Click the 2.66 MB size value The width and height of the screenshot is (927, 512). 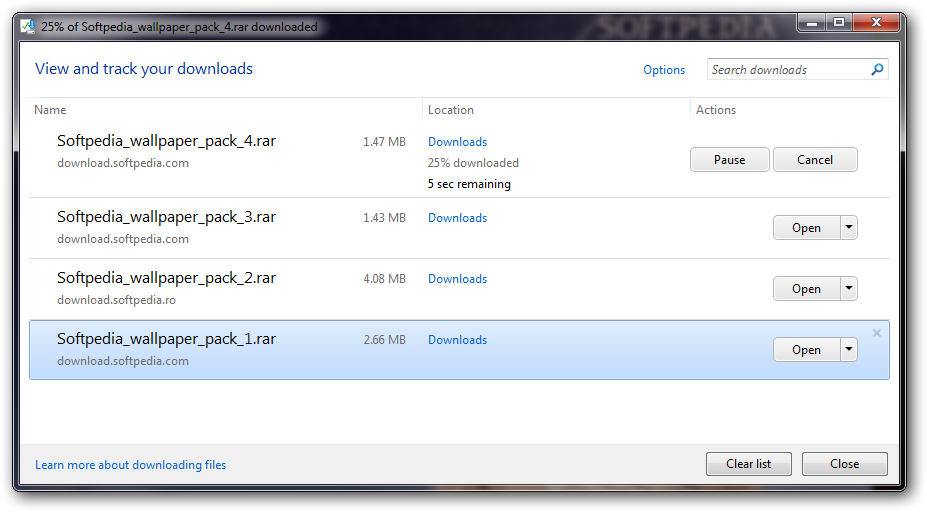pos(384,339)
